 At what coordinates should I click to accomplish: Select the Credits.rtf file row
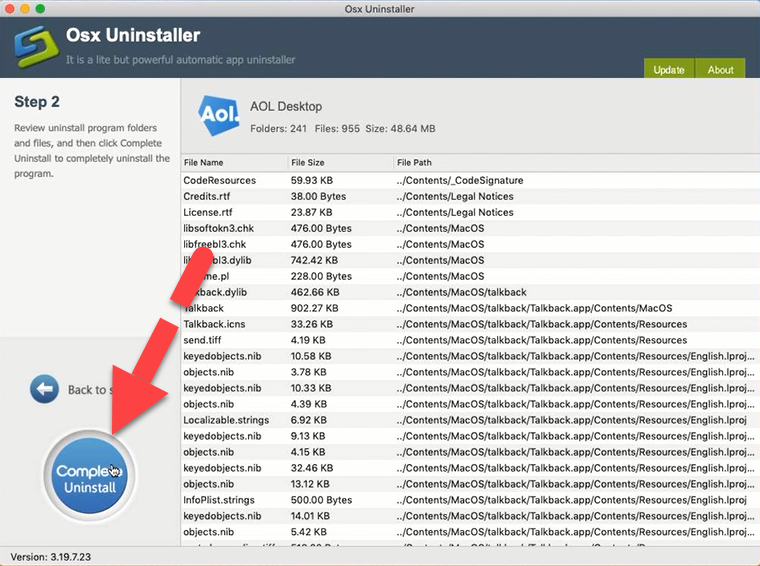[470, 196]
